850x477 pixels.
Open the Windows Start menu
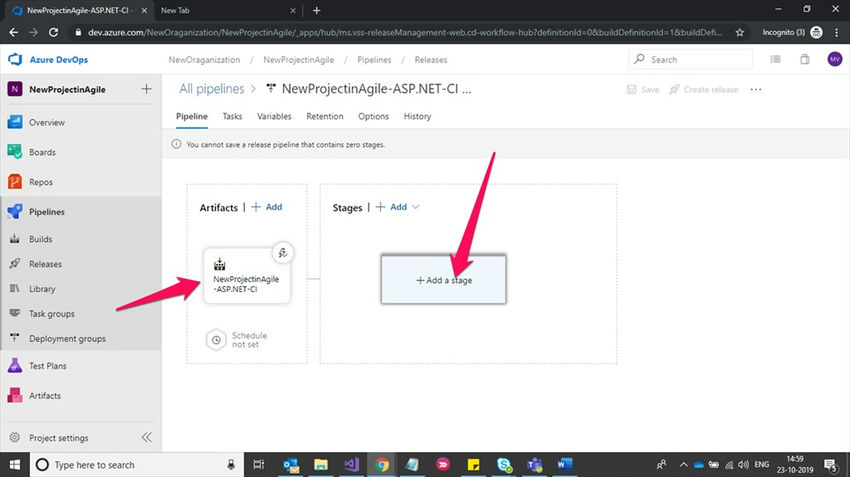click(15, 465)
